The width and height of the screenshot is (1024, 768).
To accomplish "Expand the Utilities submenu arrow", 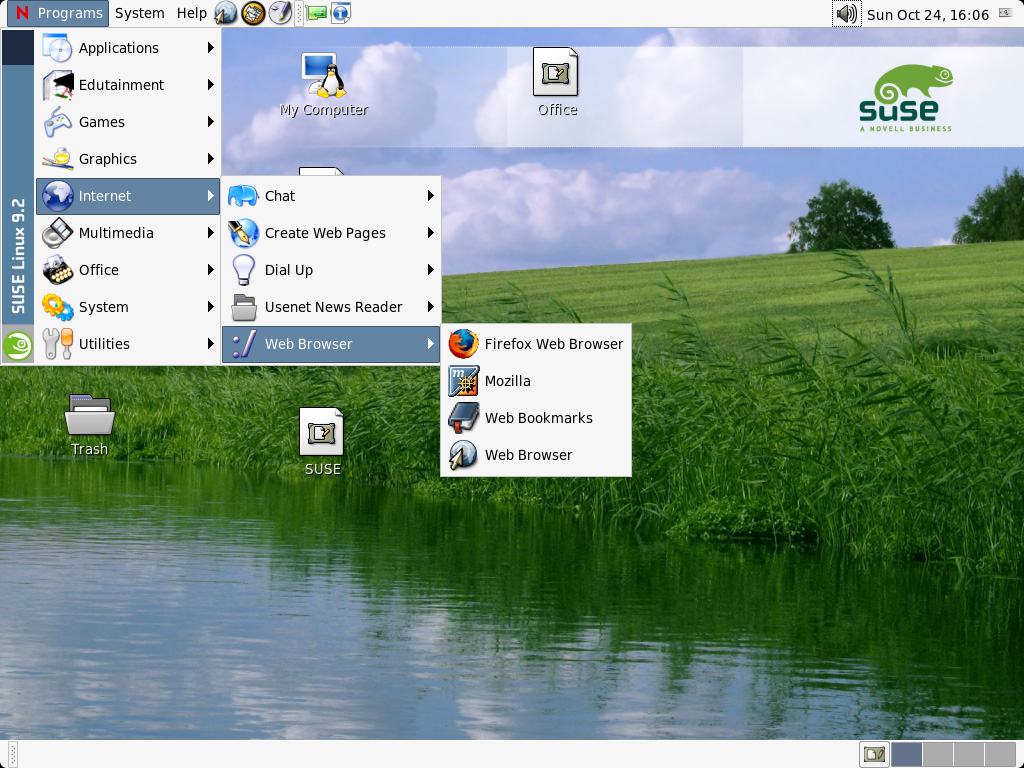I will tap(210, 344).
